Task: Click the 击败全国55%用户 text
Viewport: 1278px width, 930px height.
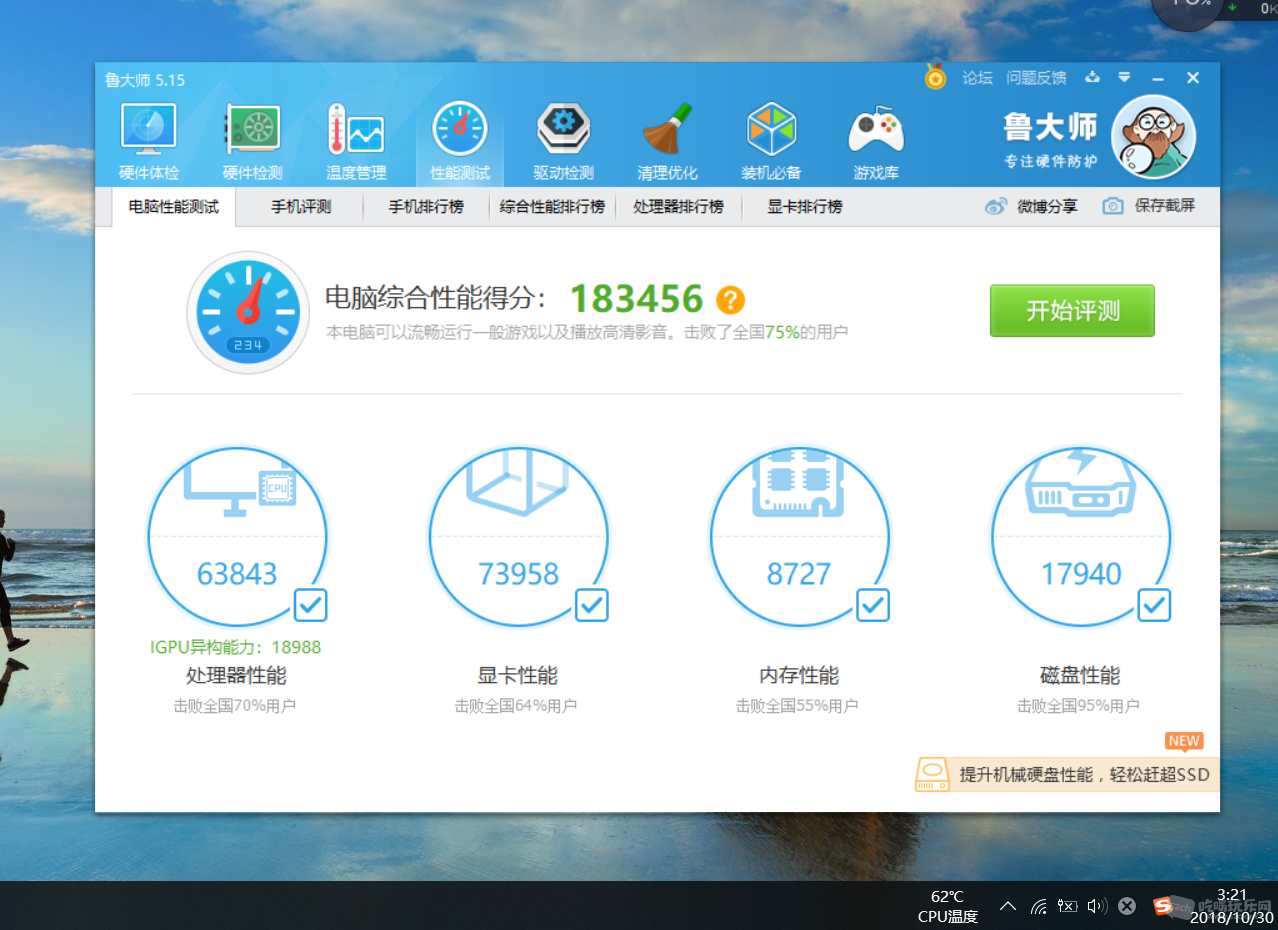Action: point(797,706)
